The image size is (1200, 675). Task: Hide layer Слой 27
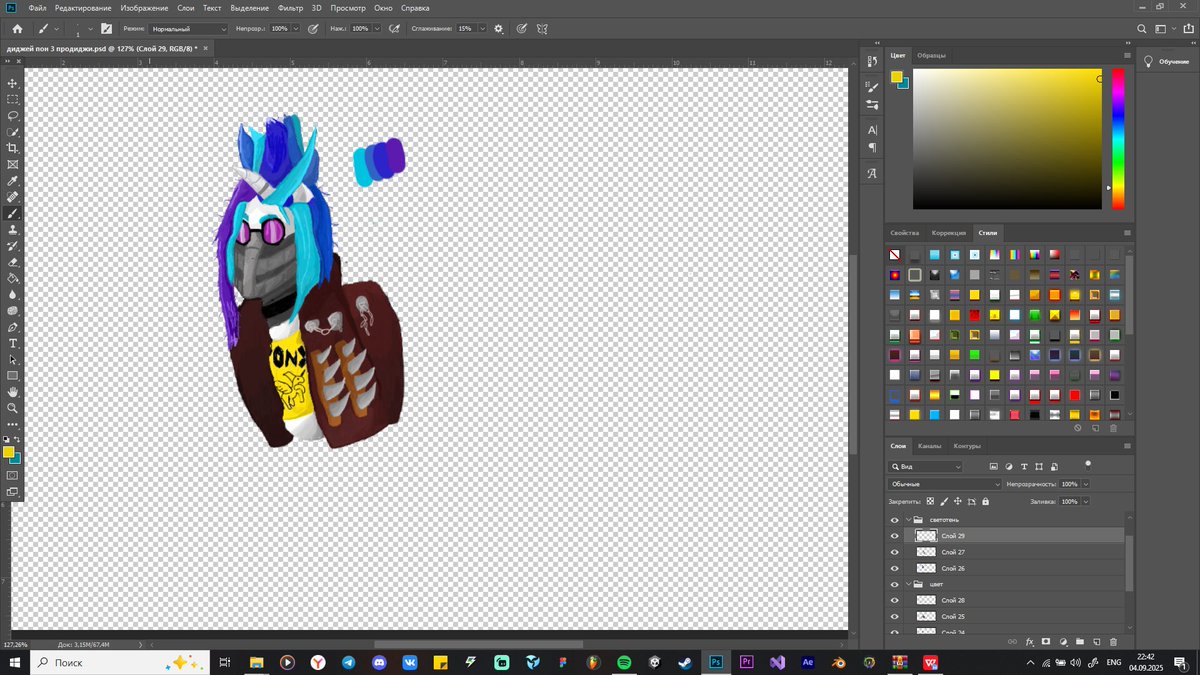coord(895,552)
